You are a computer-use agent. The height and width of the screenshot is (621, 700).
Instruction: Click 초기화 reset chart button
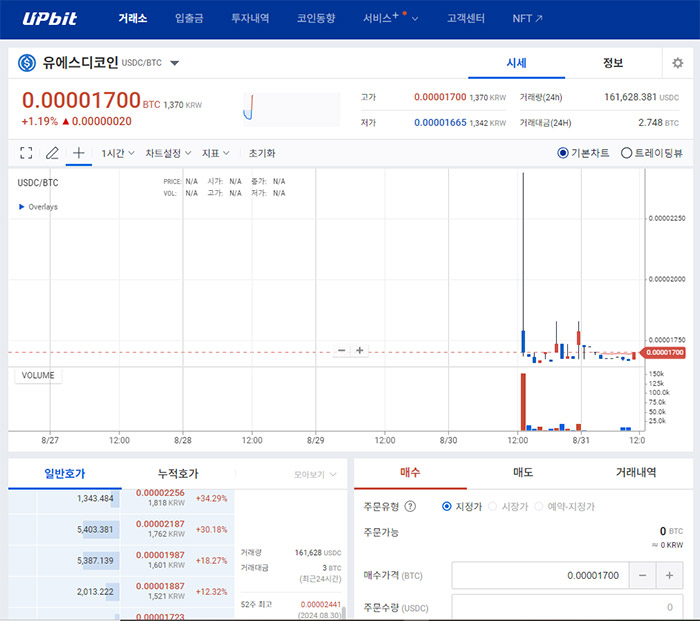[x=262, y=153]
